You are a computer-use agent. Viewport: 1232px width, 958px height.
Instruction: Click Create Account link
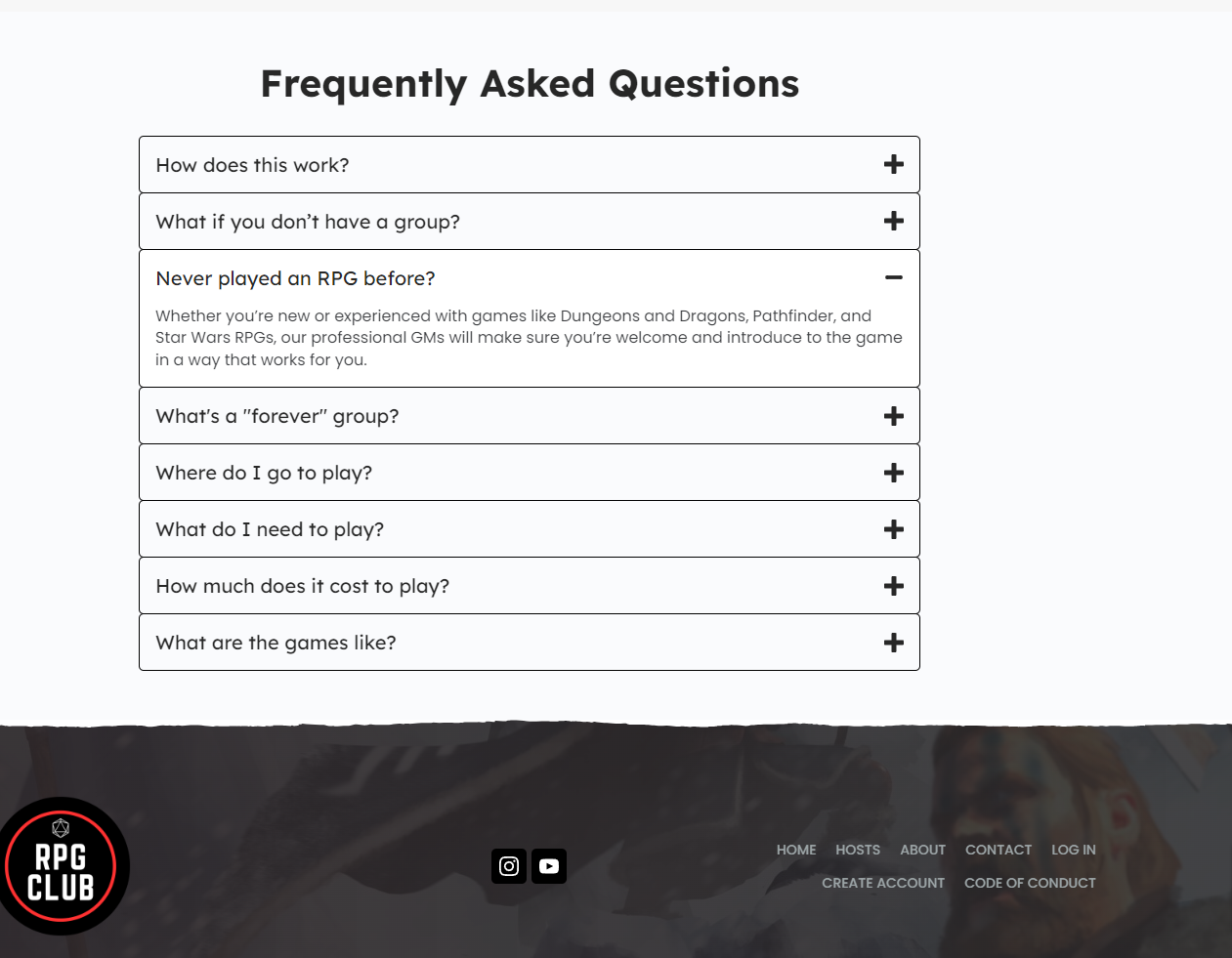[883, 883]
